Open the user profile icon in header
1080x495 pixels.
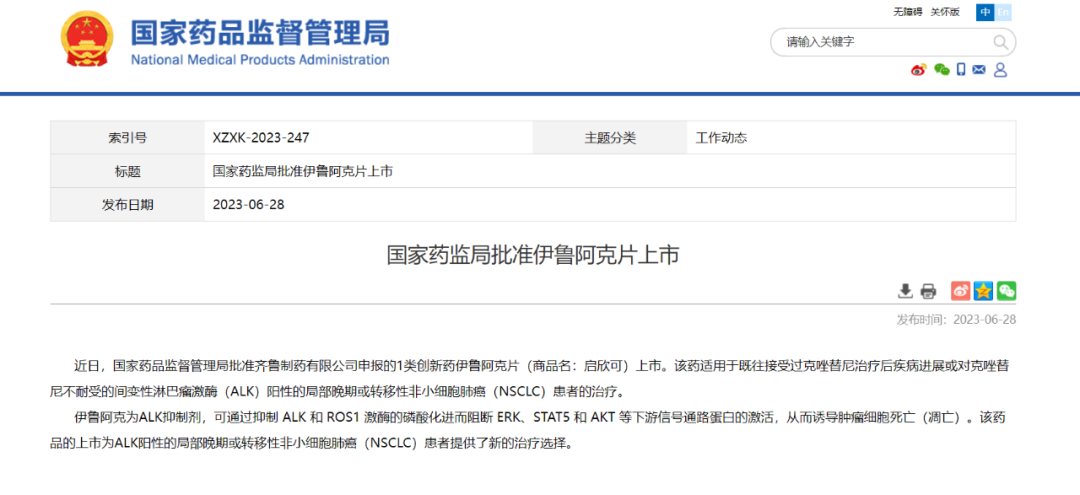tap(1001, 70)
